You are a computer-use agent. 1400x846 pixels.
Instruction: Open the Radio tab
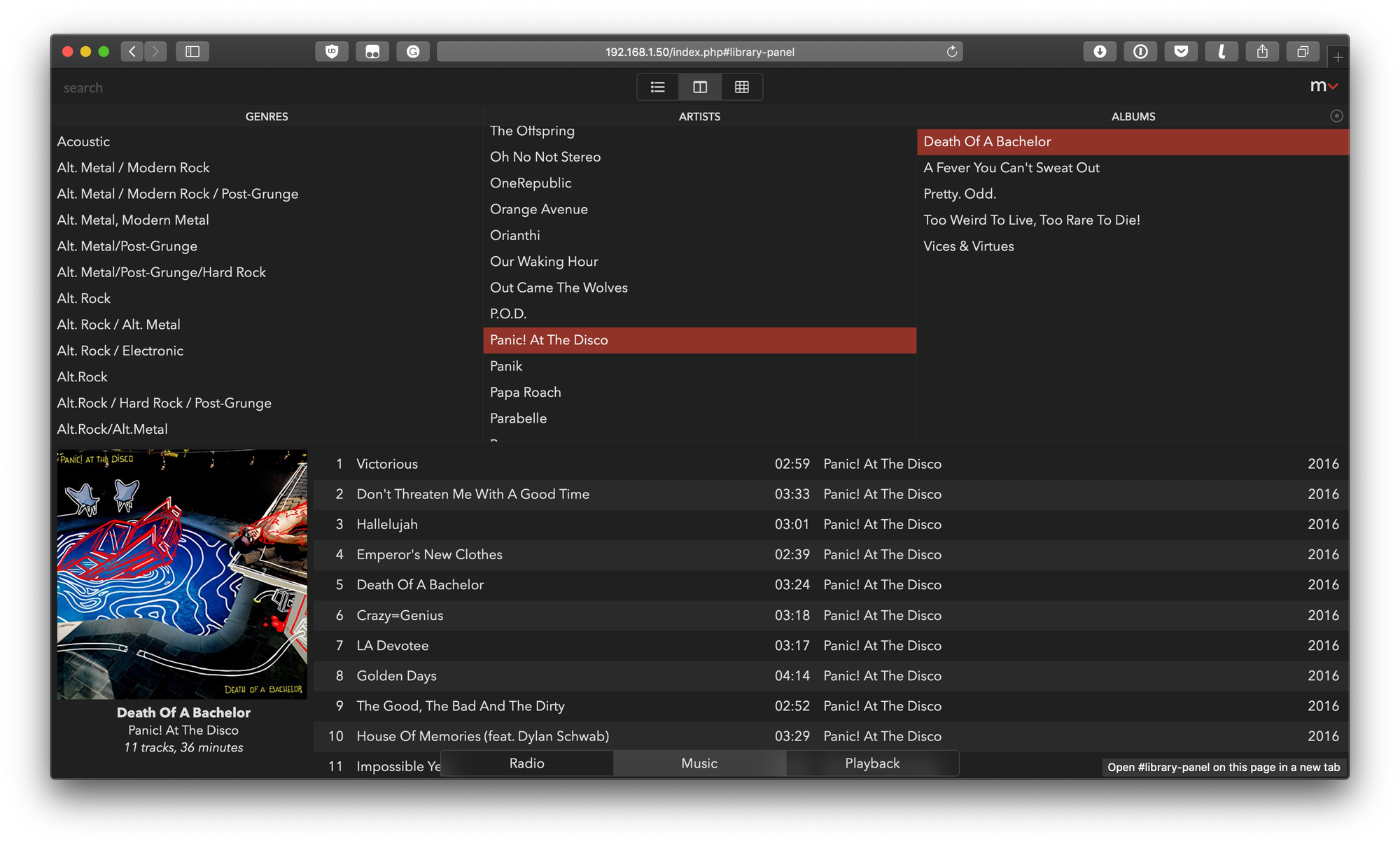(527, 763)
